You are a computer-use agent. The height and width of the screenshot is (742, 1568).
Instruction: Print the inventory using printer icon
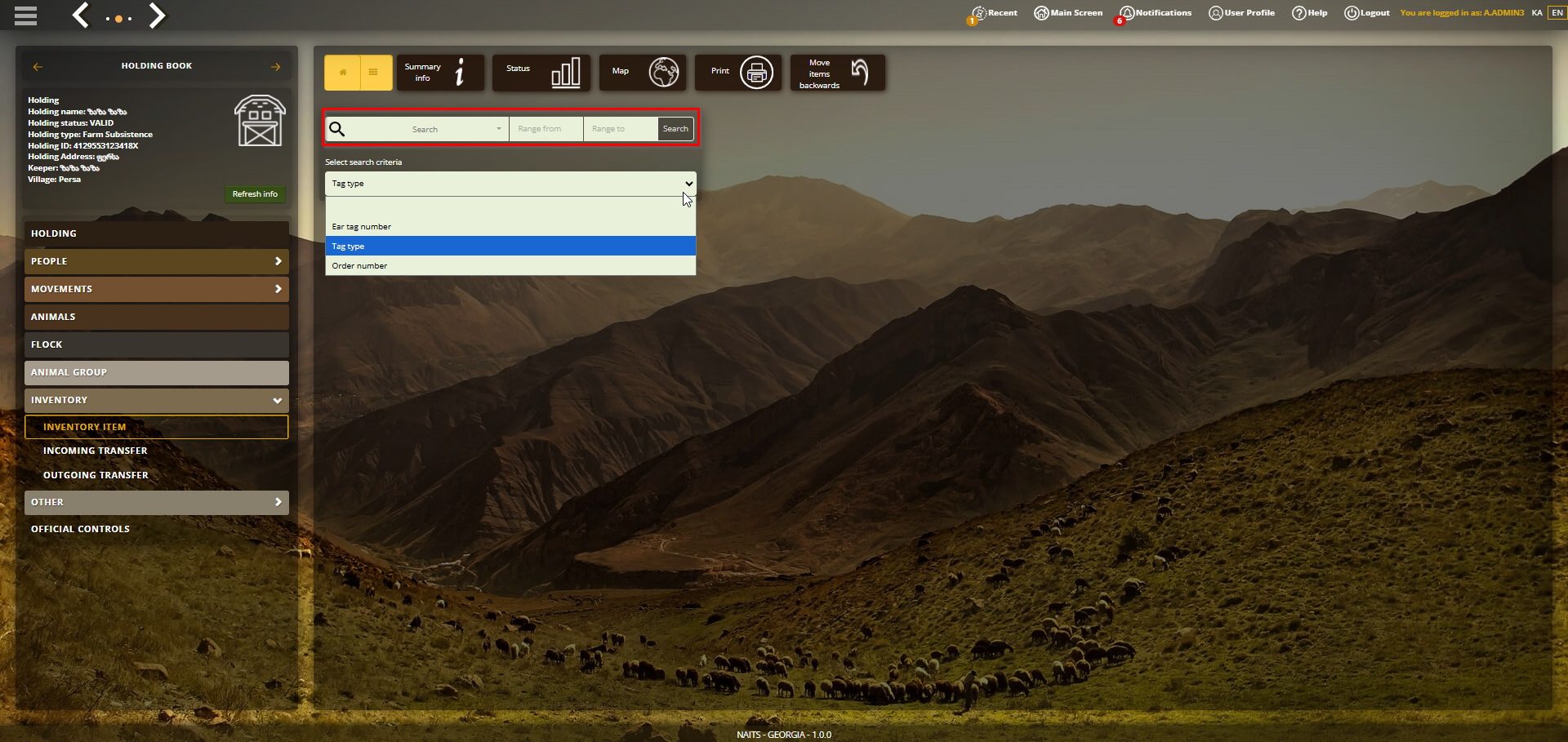(x=738, y=73)
